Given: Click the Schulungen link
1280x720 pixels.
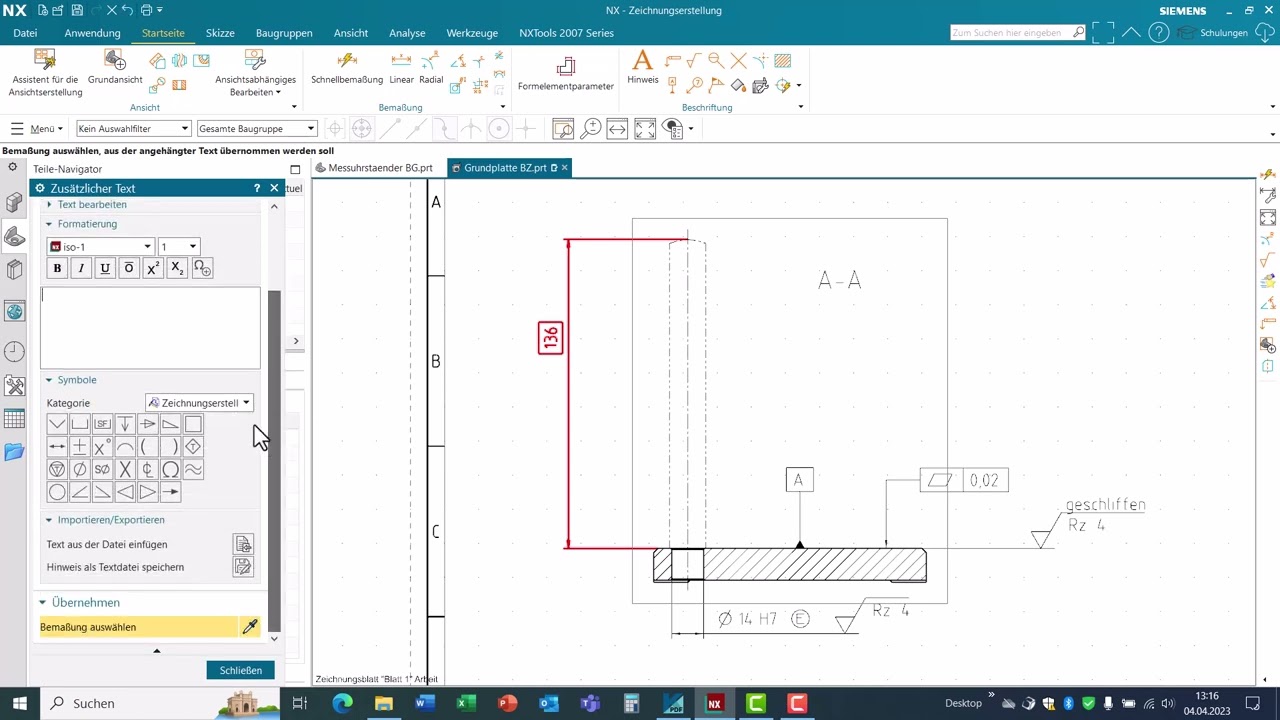Looking at the screenshot, I should tap(1224, 33).
